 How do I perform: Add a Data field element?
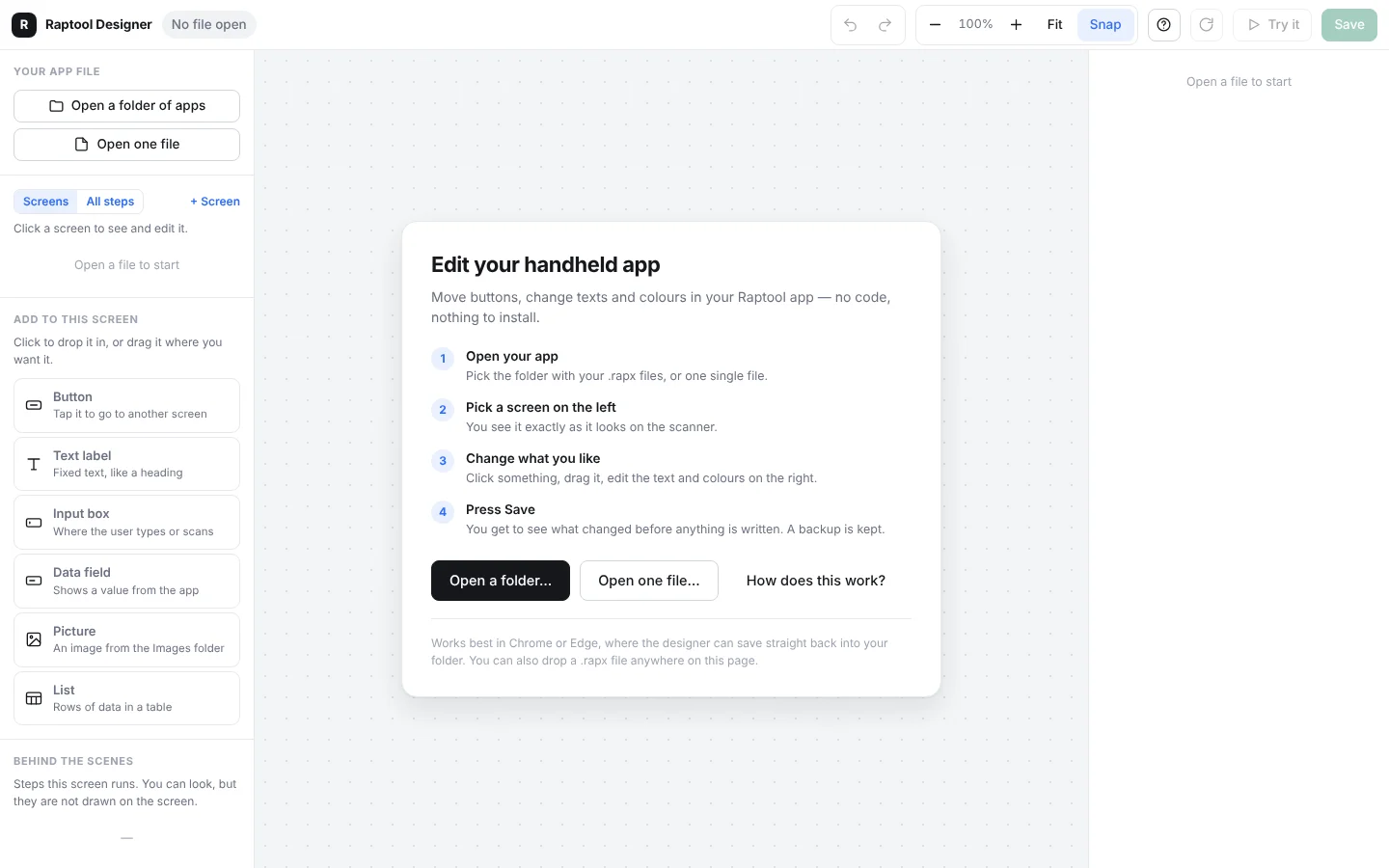point(126,581)
